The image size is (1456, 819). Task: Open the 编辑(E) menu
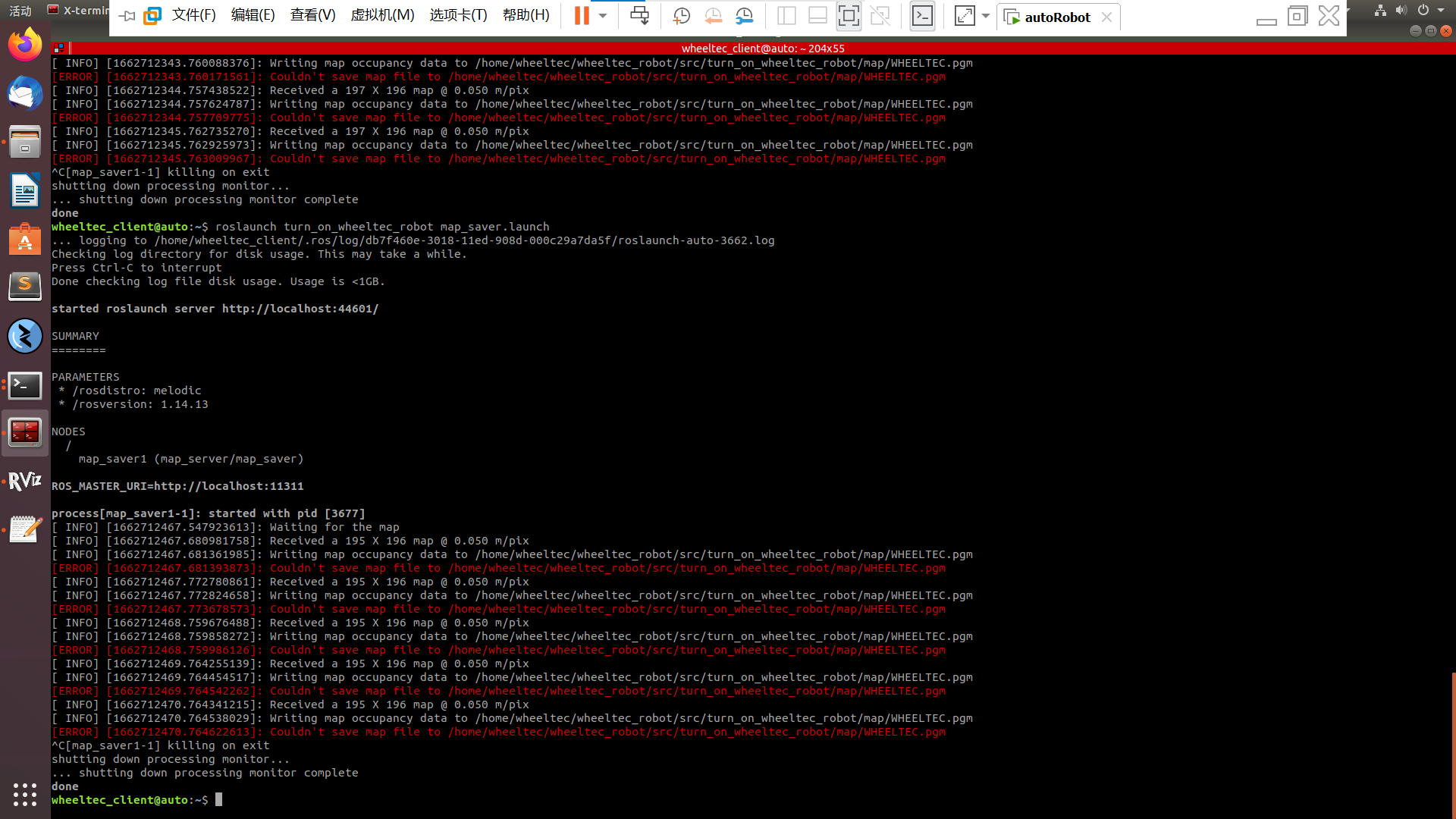coord(253,15)
